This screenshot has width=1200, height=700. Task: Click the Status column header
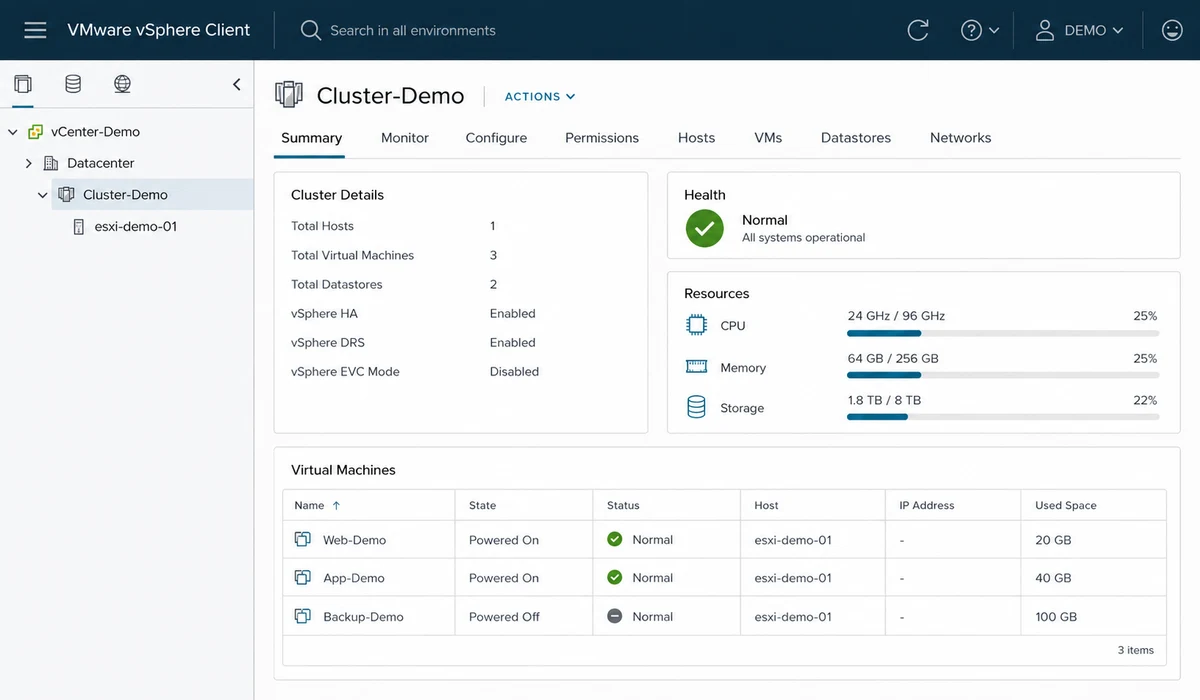[x=667, y=506]
